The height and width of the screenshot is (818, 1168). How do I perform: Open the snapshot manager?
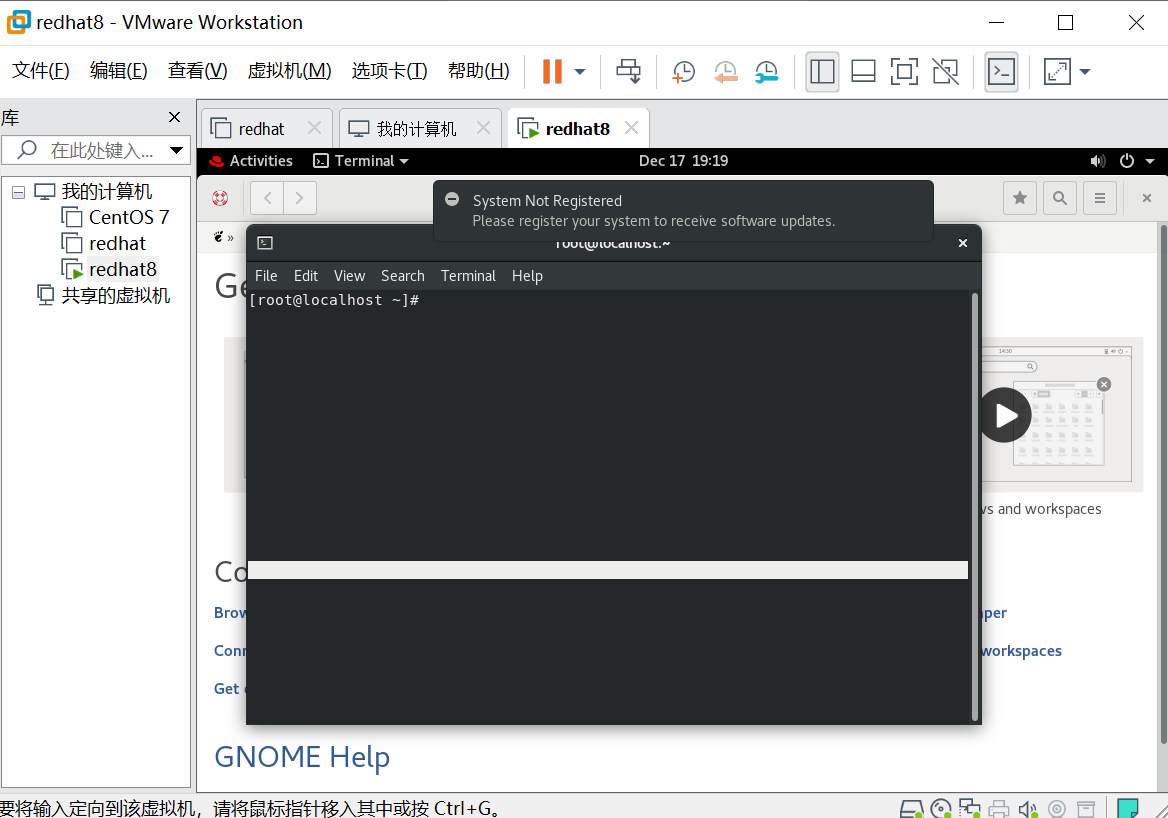[766, 72]
